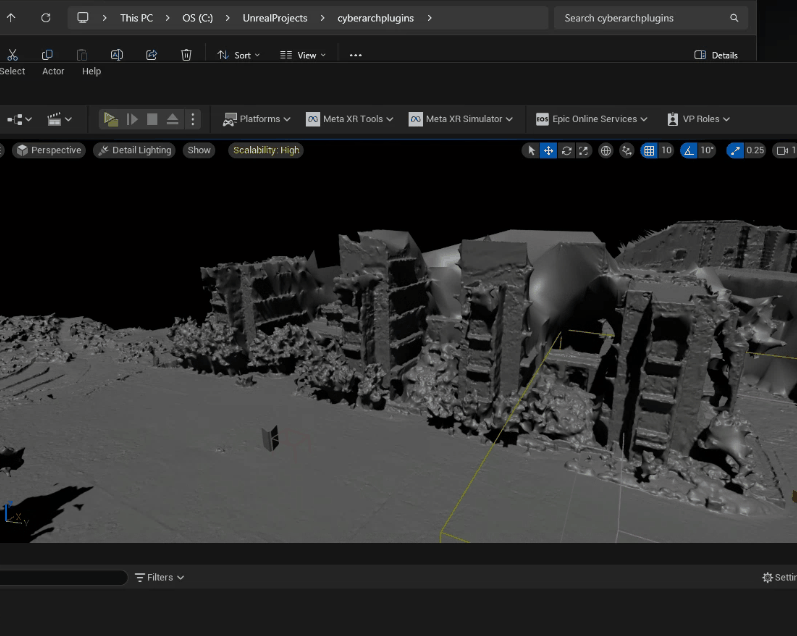This screenshot has height=636, width=797.
Task: Open the Epic Online Services dropdown
Action: point(592,119)
